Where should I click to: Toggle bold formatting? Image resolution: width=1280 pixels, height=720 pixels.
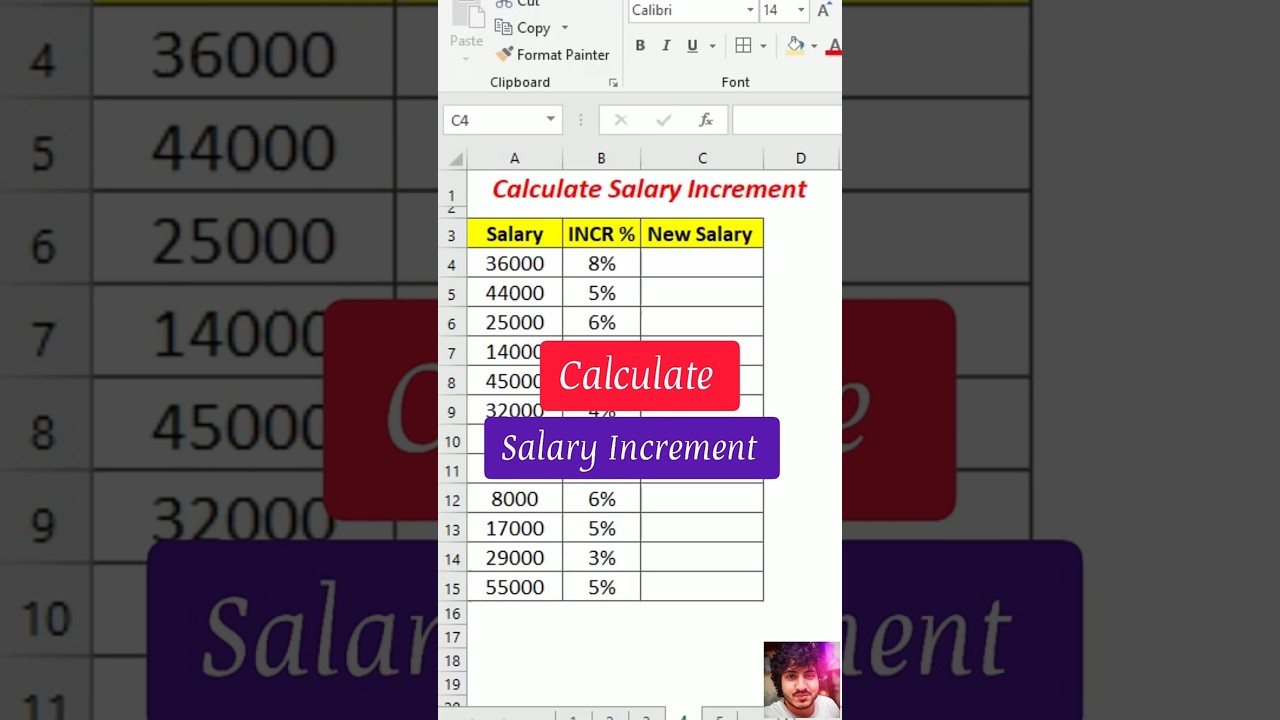click(640, 46)
